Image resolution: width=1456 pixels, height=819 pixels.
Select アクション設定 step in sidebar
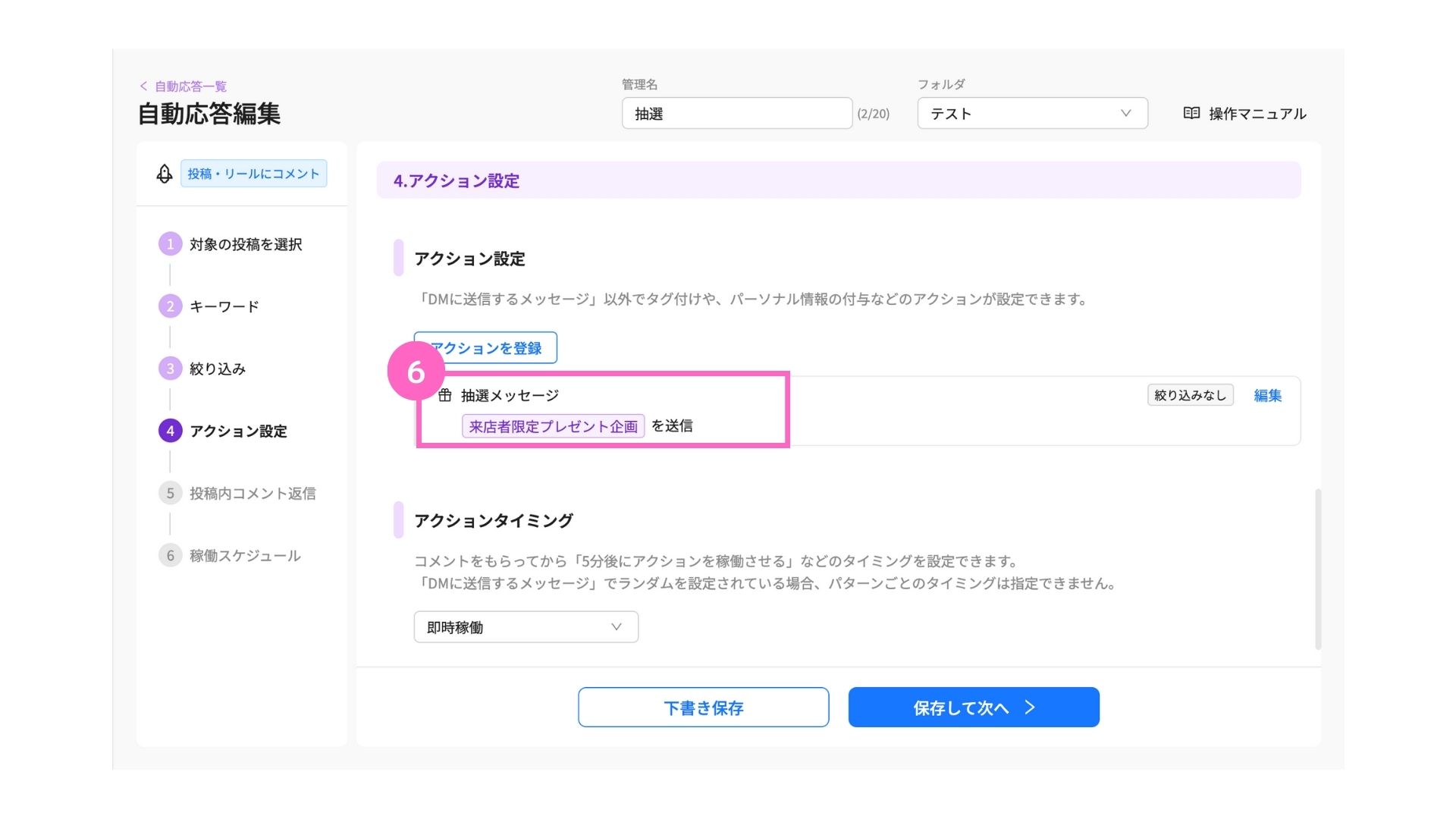238,431
